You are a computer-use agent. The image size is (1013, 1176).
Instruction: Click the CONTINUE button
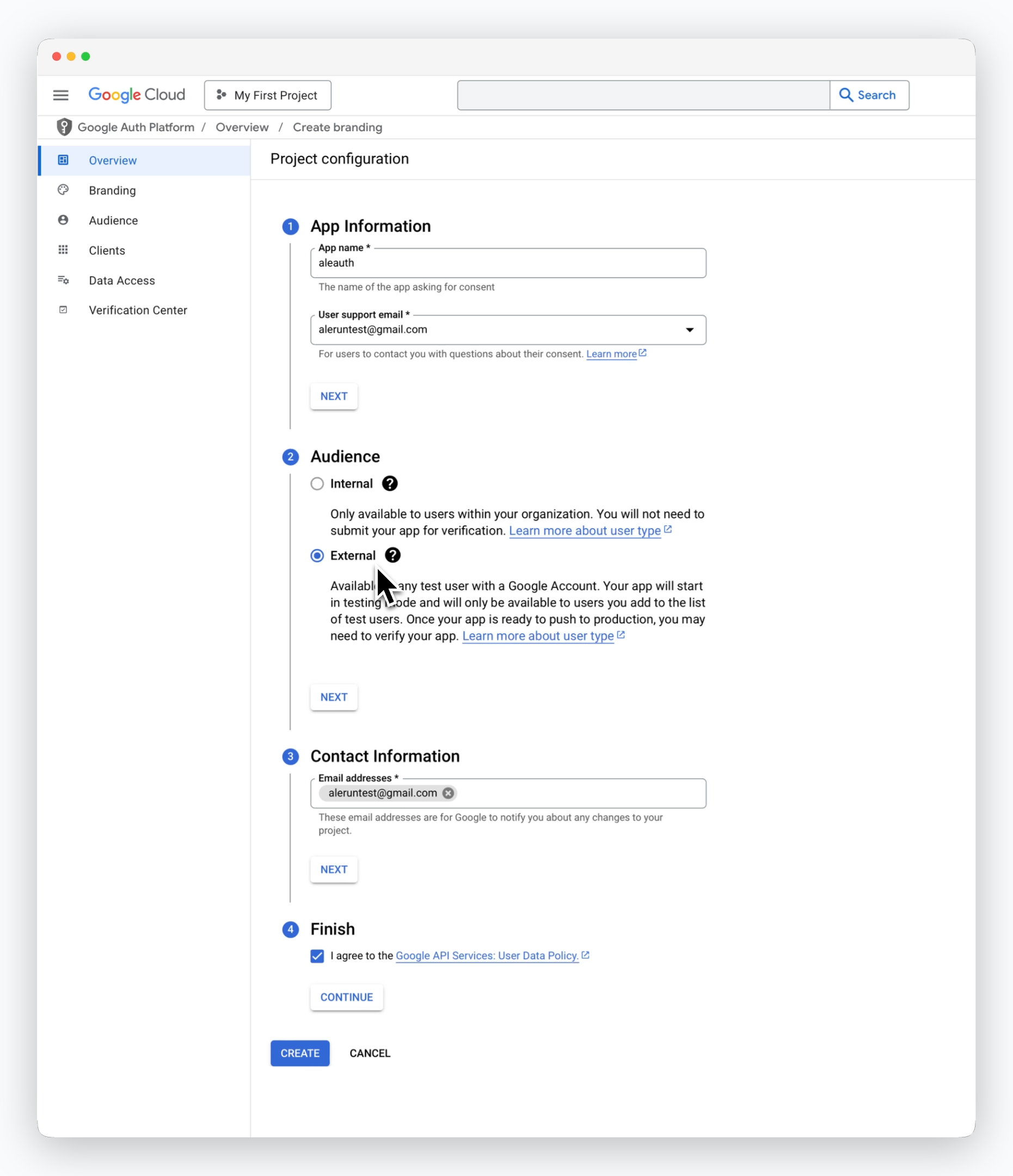[347, 997]
